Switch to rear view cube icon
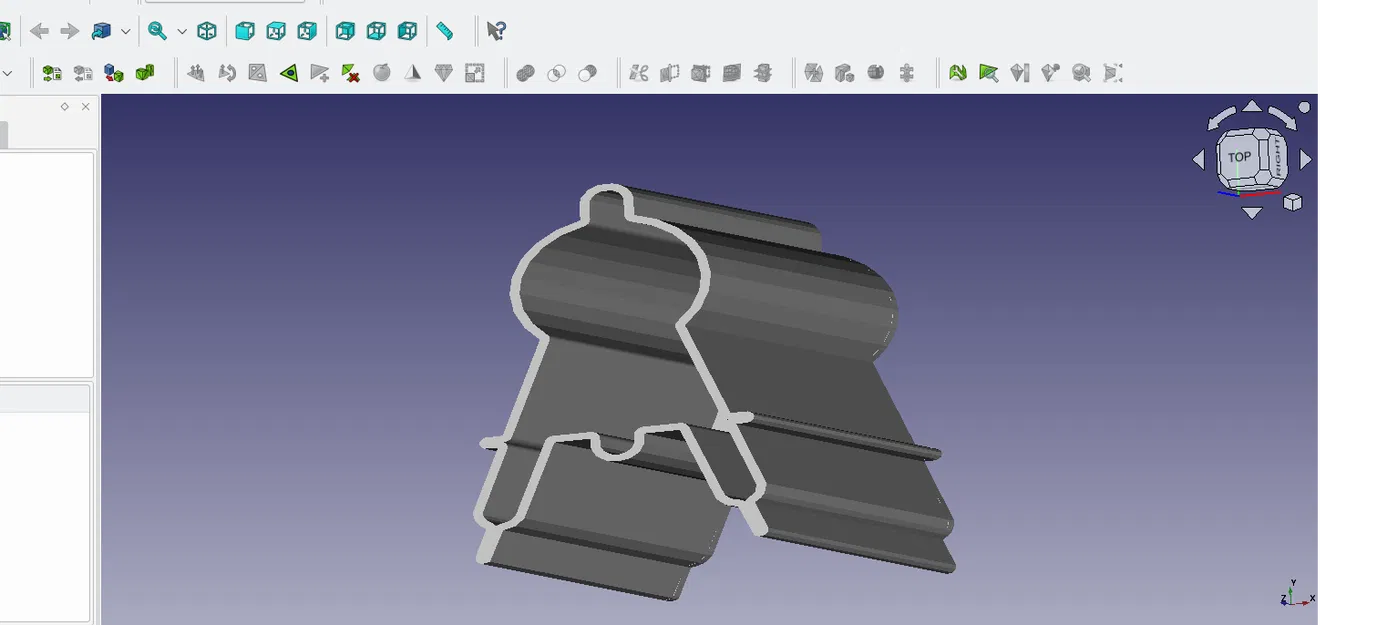1377x625 pixels. click(x=345, y=31)
